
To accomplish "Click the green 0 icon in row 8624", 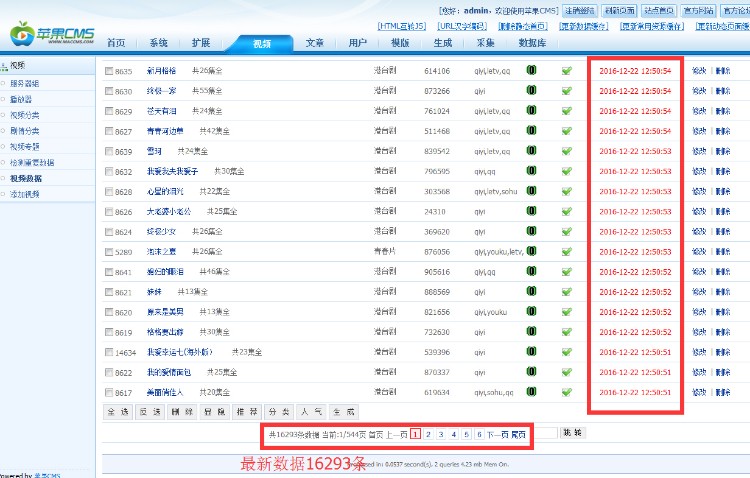I will 531,231.
